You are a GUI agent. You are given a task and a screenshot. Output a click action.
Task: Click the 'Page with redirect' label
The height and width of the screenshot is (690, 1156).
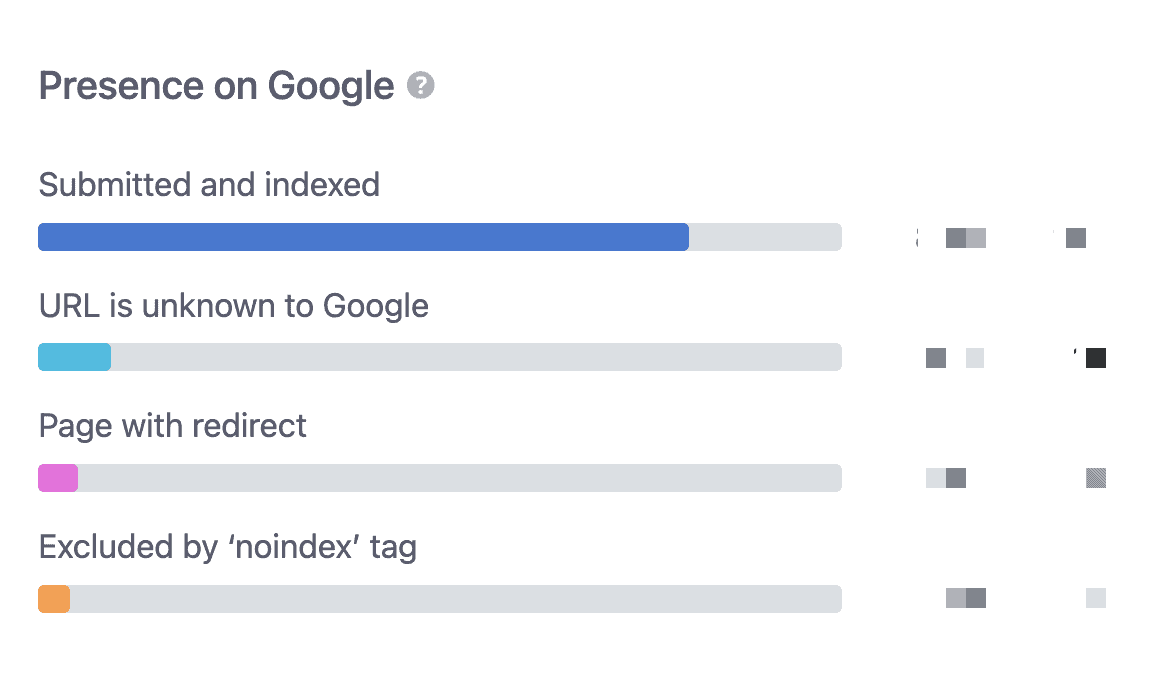[173, 426]
